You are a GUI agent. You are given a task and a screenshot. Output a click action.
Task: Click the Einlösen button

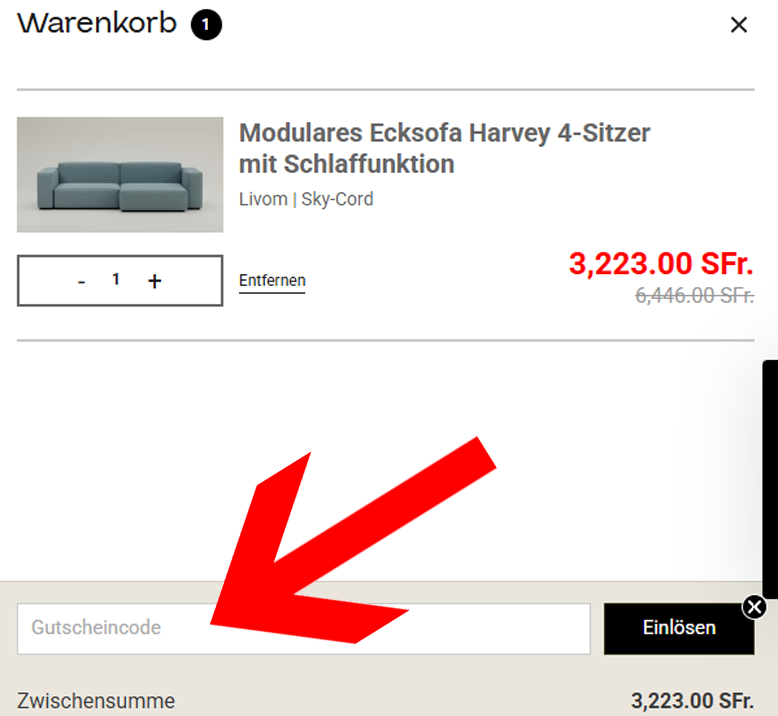(x=679, y=629)
